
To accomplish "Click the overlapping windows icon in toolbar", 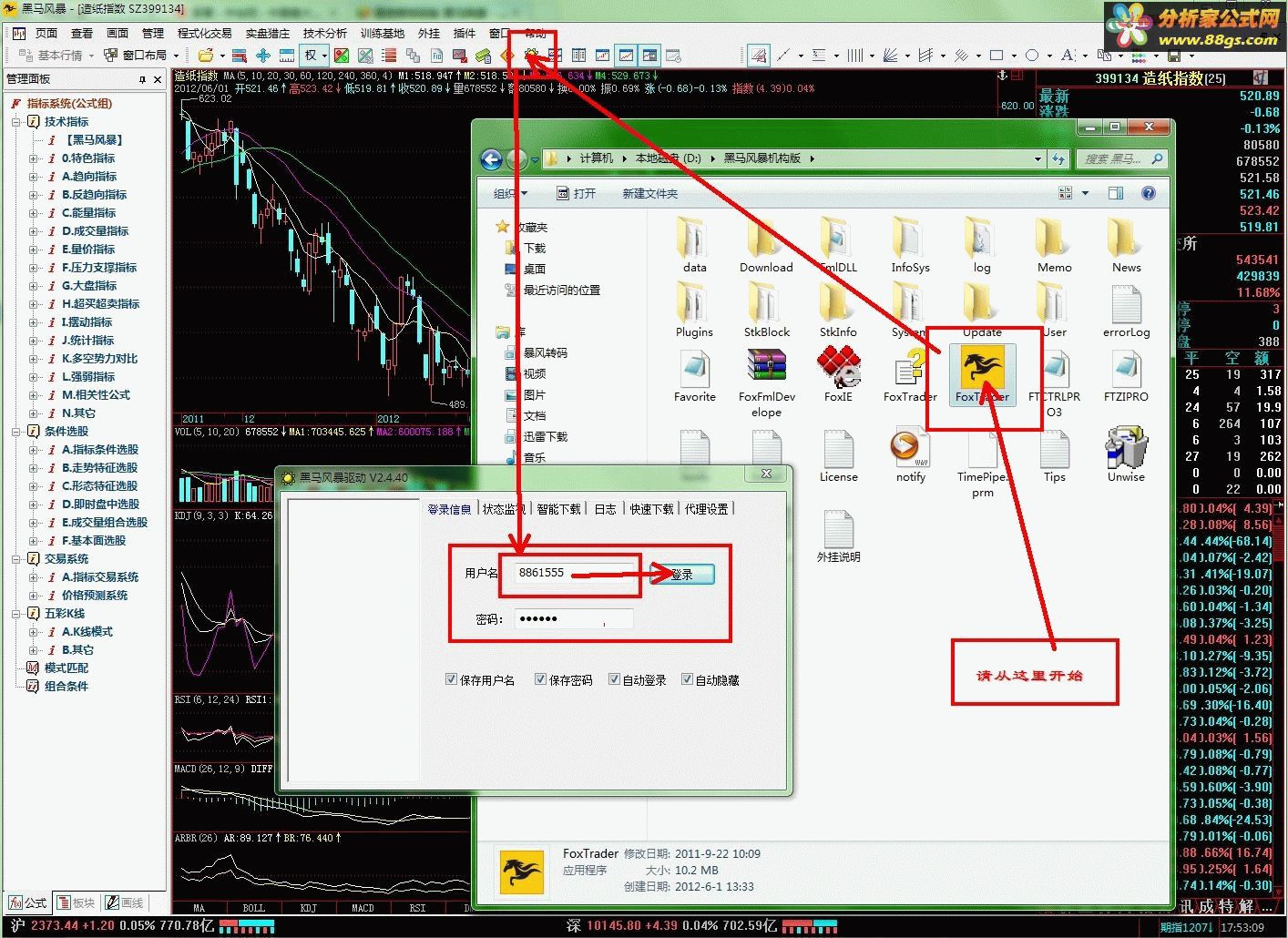I will (x=413, y=56).
